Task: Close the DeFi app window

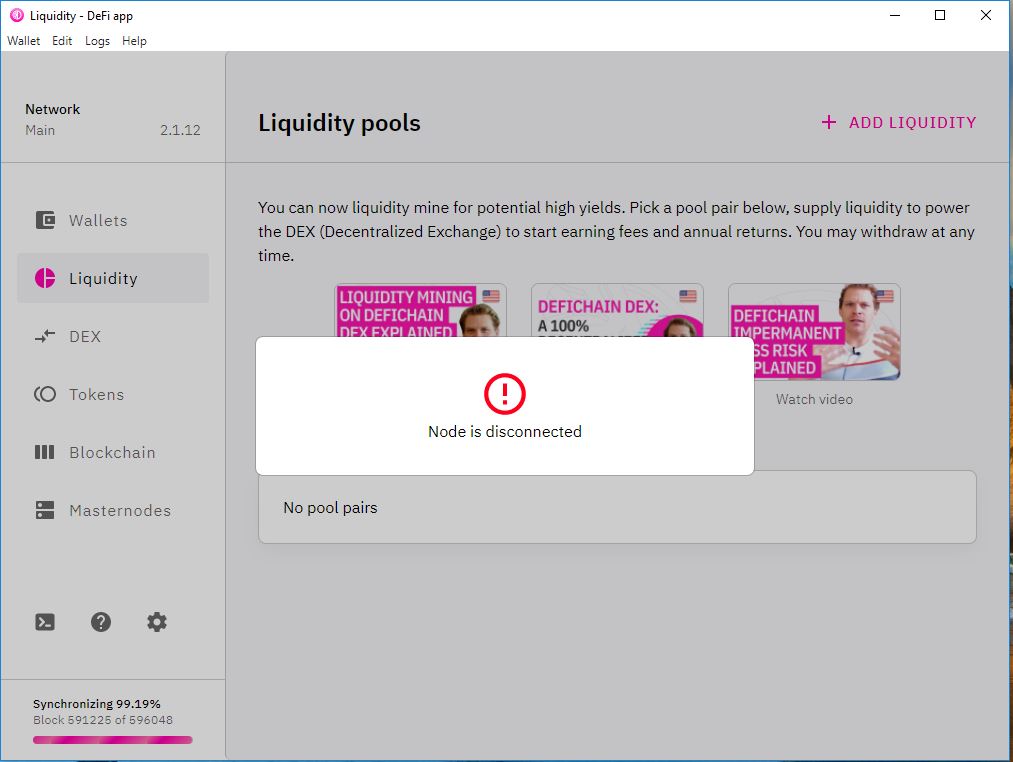Action: [985, 16]
